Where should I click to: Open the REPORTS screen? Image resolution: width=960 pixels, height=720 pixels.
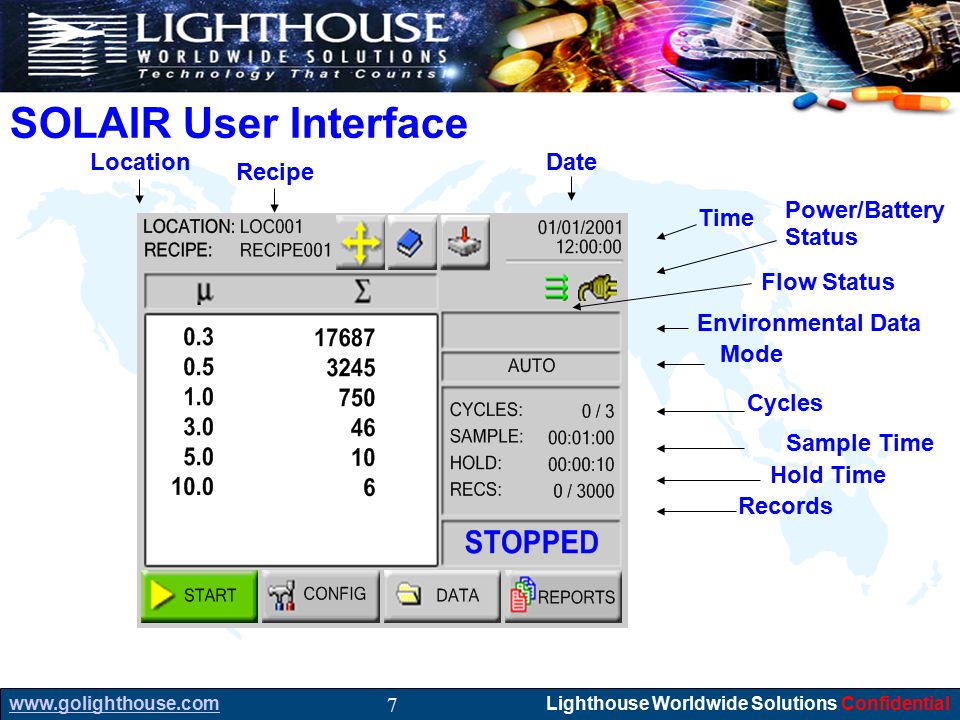click(x=563, y=596)
